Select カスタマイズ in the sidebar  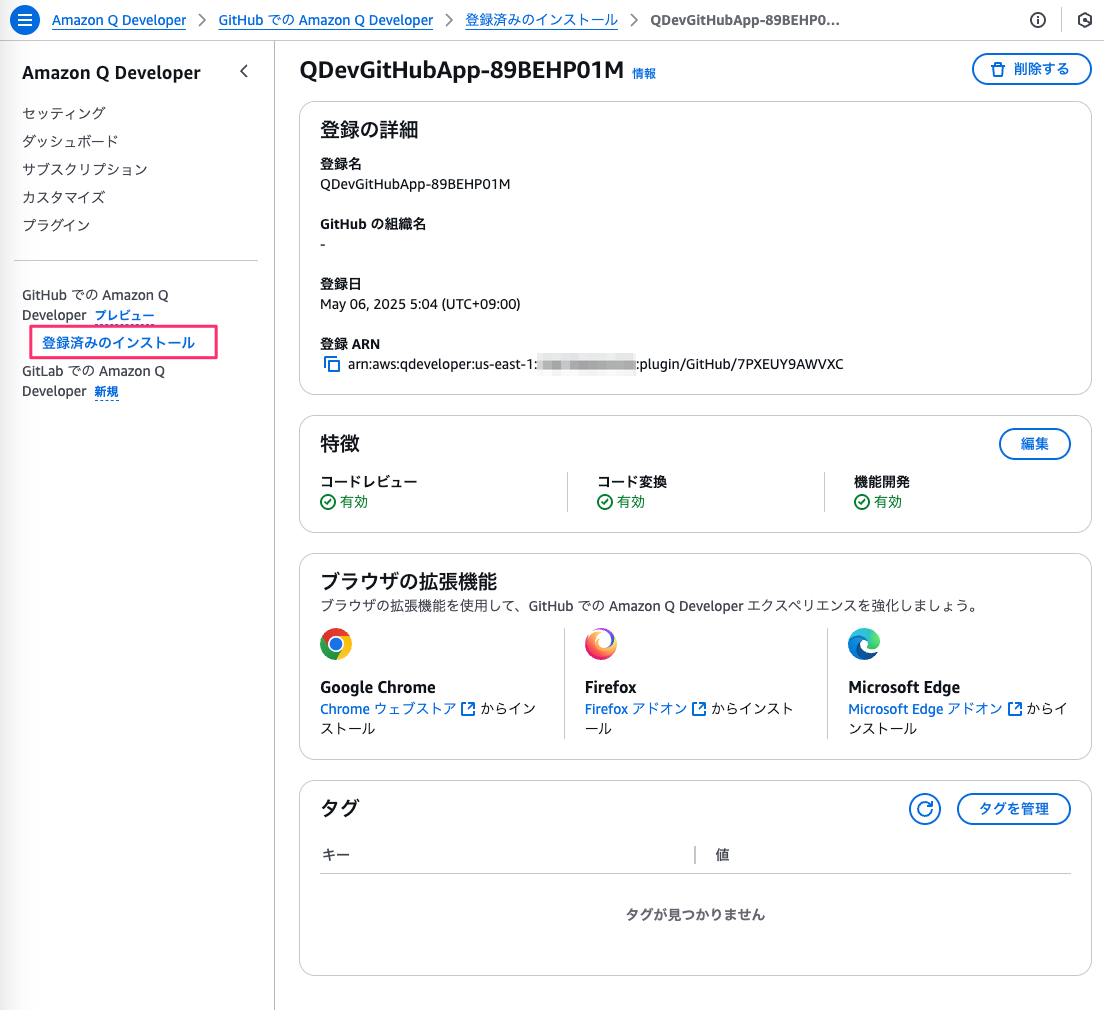(x=63, y=197)
